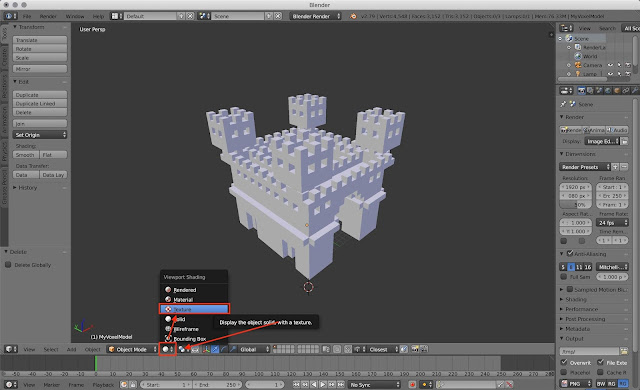Click the output folder browse icon
The height and width of the screenshot is (390, 640).
[624, 351]
